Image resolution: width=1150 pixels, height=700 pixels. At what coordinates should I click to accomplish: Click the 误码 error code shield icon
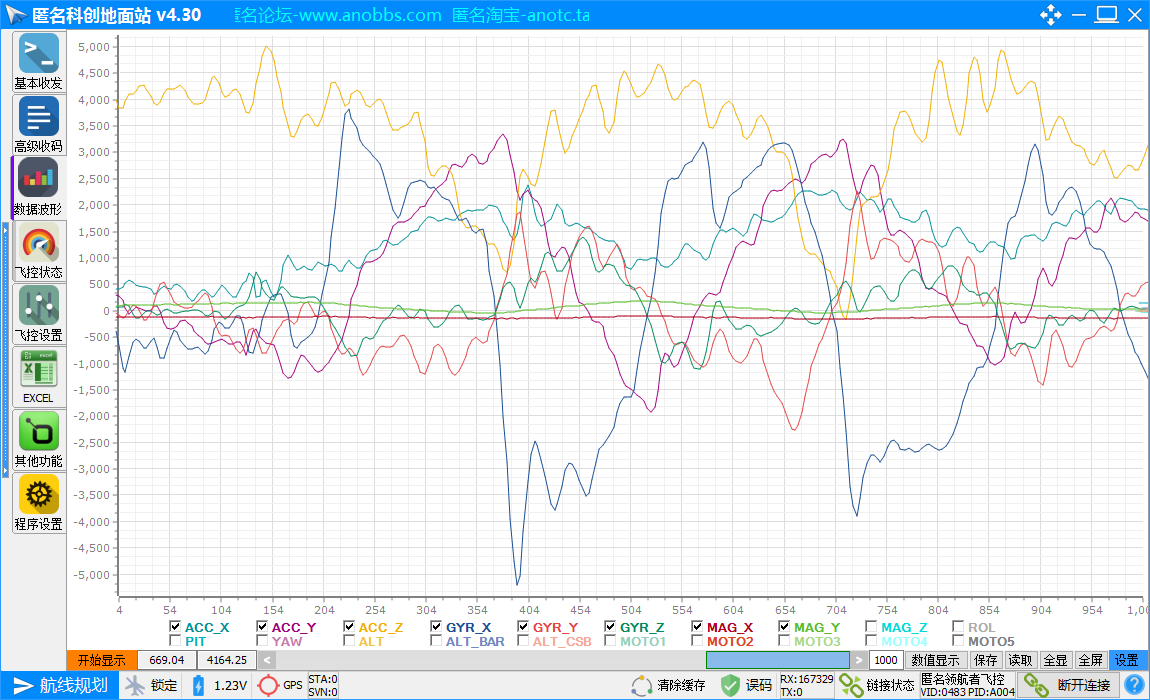click(x=730, y=685)
